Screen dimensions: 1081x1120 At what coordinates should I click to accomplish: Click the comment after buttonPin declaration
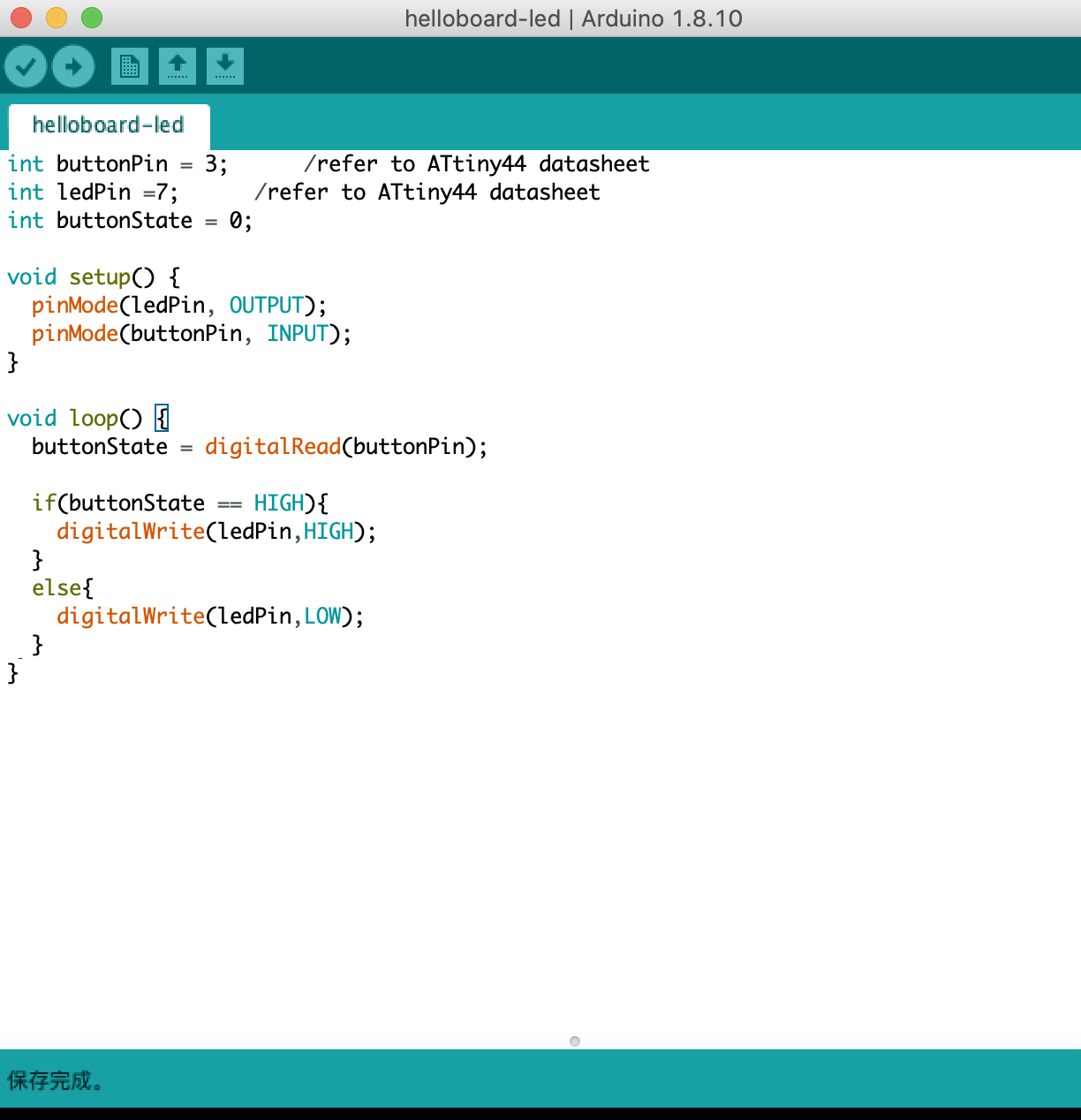pyautogui.click(x=477, y=164)
